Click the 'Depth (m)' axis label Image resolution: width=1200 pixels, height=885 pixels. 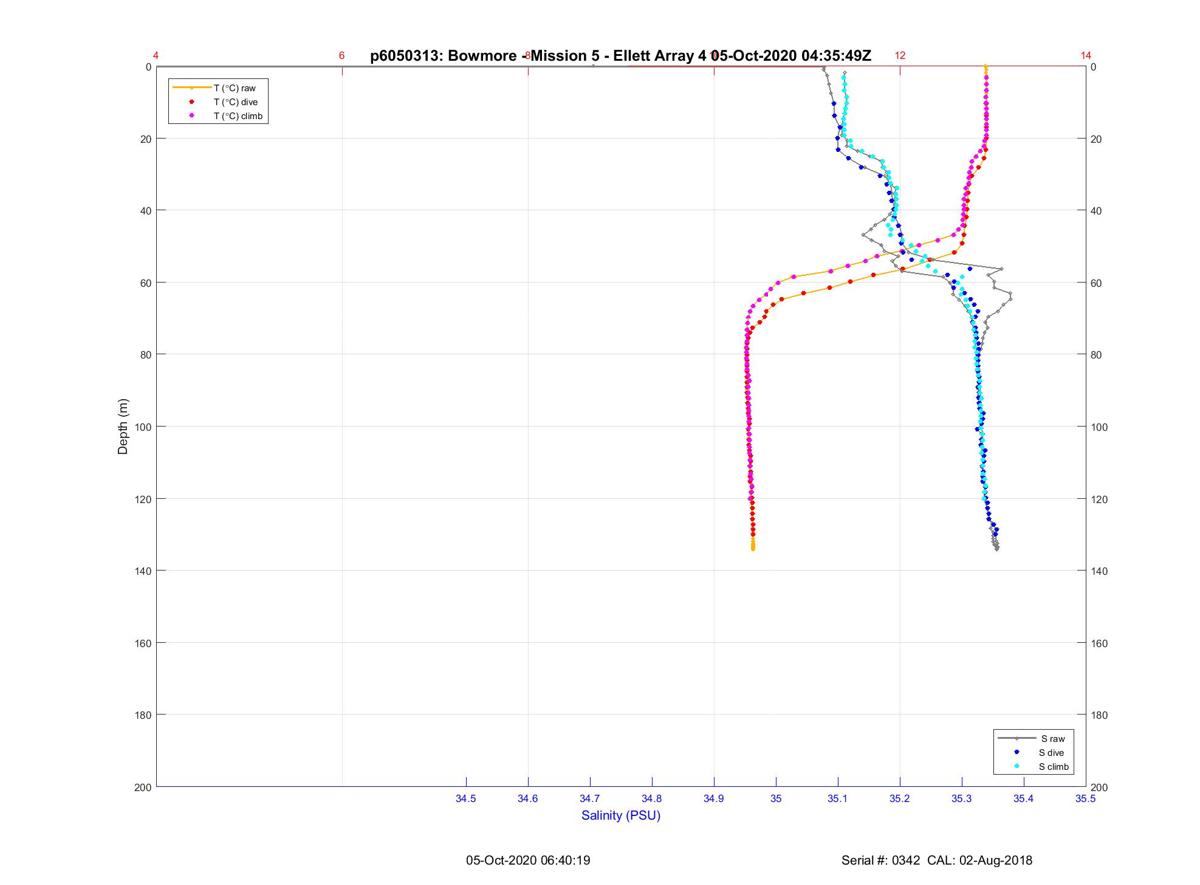123,427
